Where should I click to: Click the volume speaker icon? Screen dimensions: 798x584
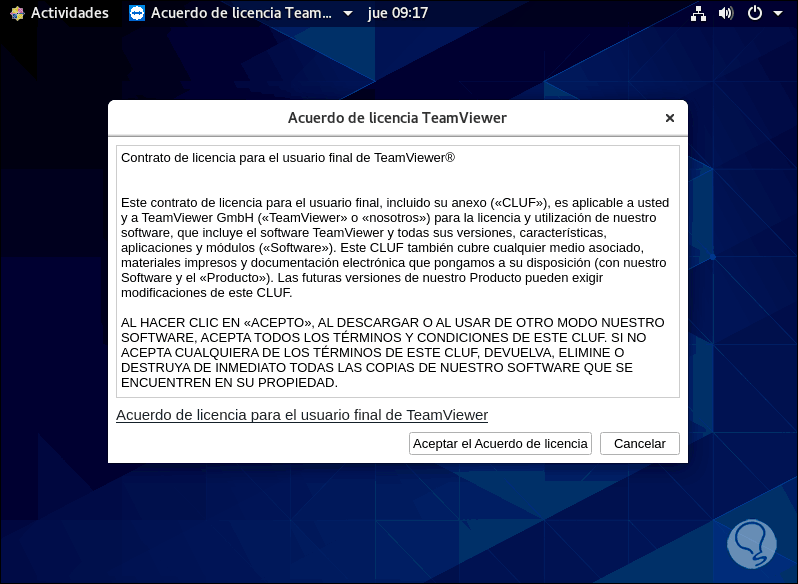(x=726, y=13)
